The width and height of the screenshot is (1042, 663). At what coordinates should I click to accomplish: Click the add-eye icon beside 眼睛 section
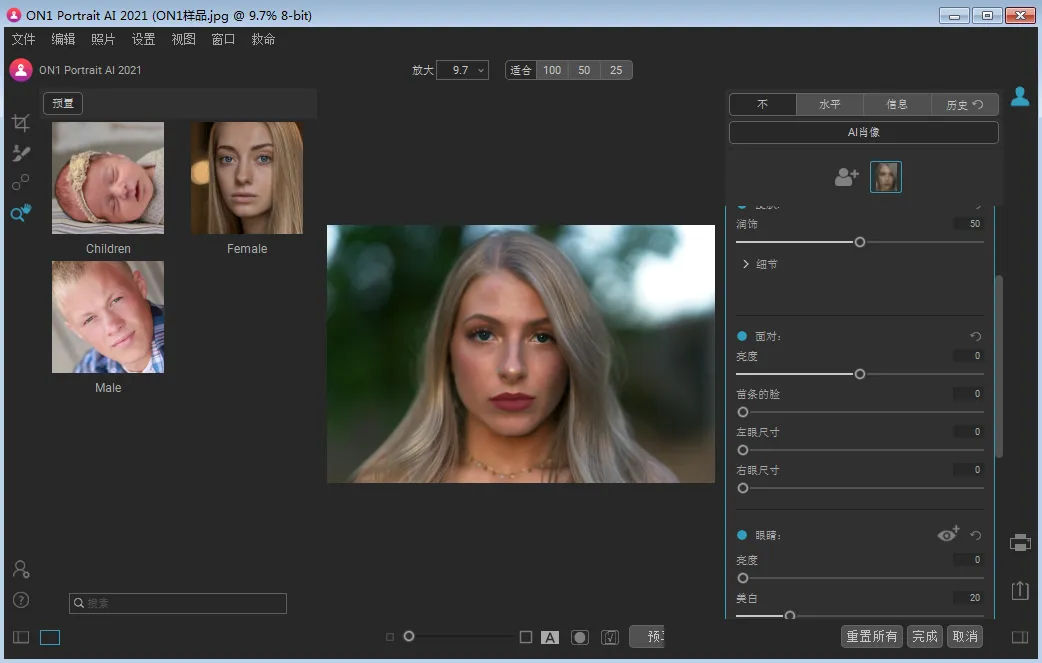pyautogui.click(x=948, y=534)
